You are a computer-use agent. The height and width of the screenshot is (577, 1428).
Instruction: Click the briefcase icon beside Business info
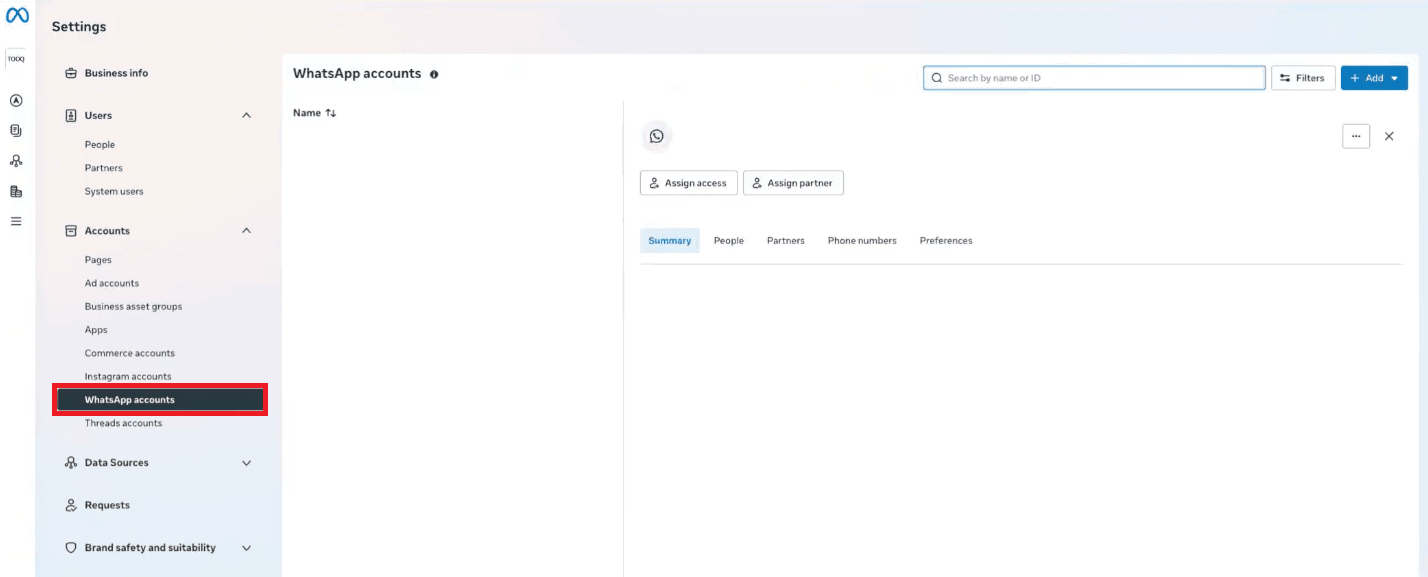(x=71, y=73)
